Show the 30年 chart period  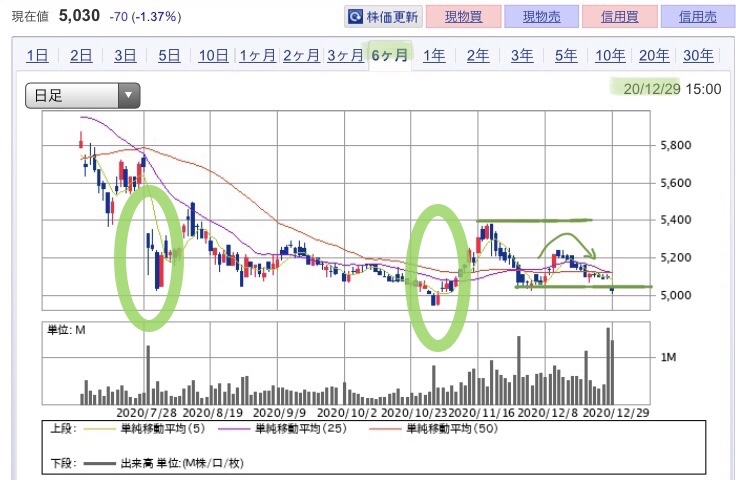698,55
